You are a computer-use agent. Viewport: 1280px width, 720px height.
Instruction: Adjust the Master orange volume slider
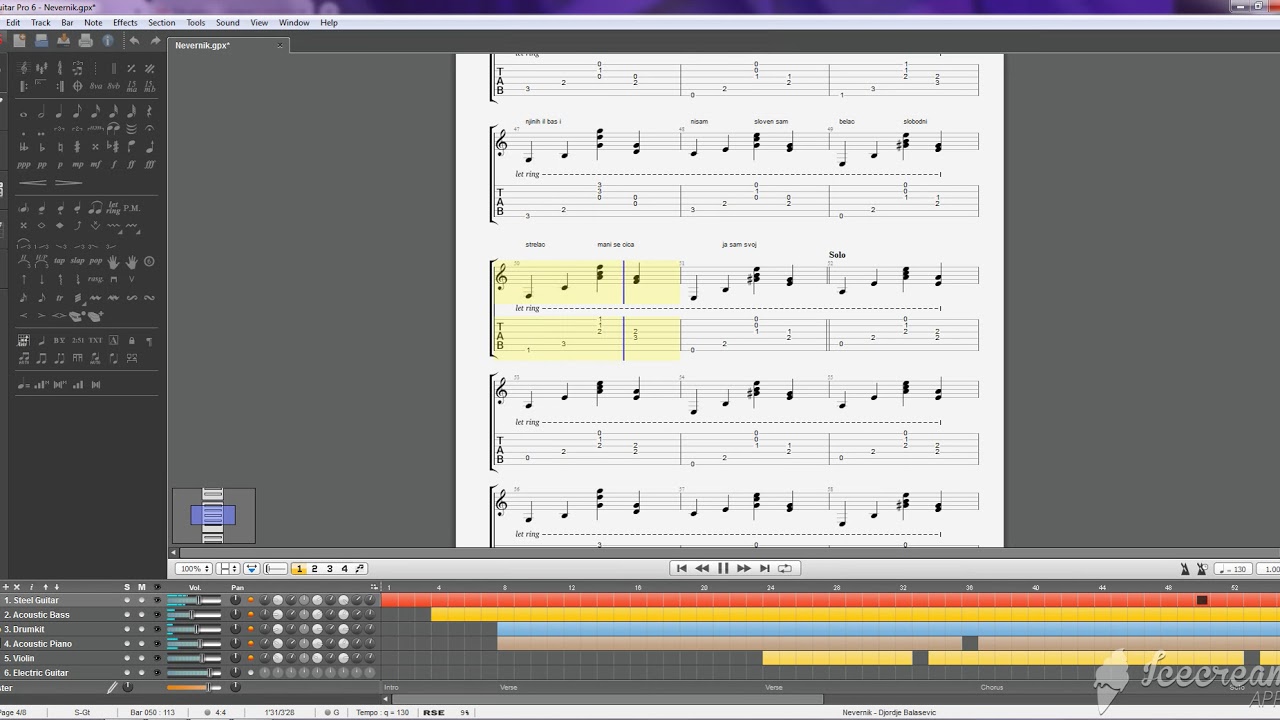[x=194, y=687]
